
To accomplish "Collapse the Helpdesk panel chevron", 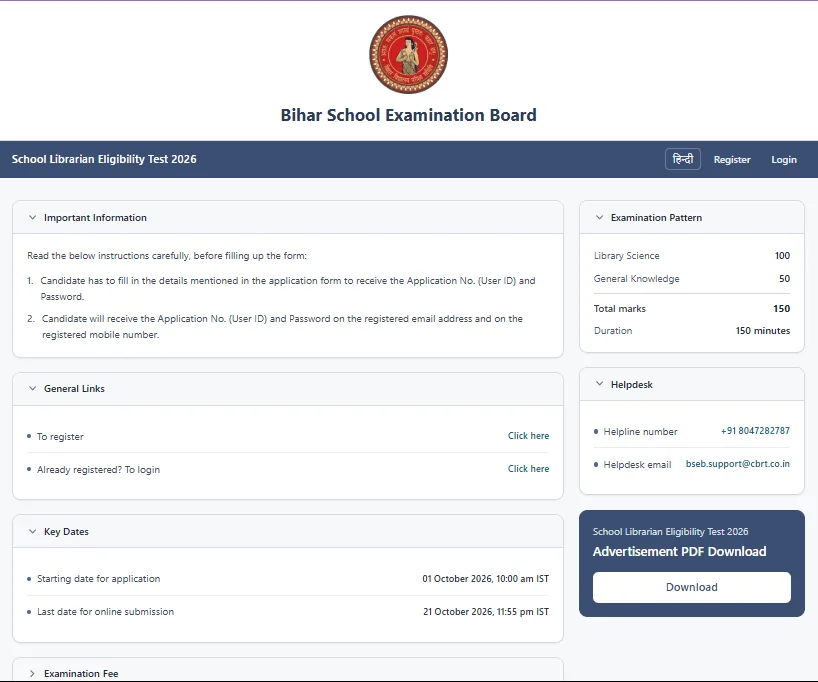I will (599, 384).
